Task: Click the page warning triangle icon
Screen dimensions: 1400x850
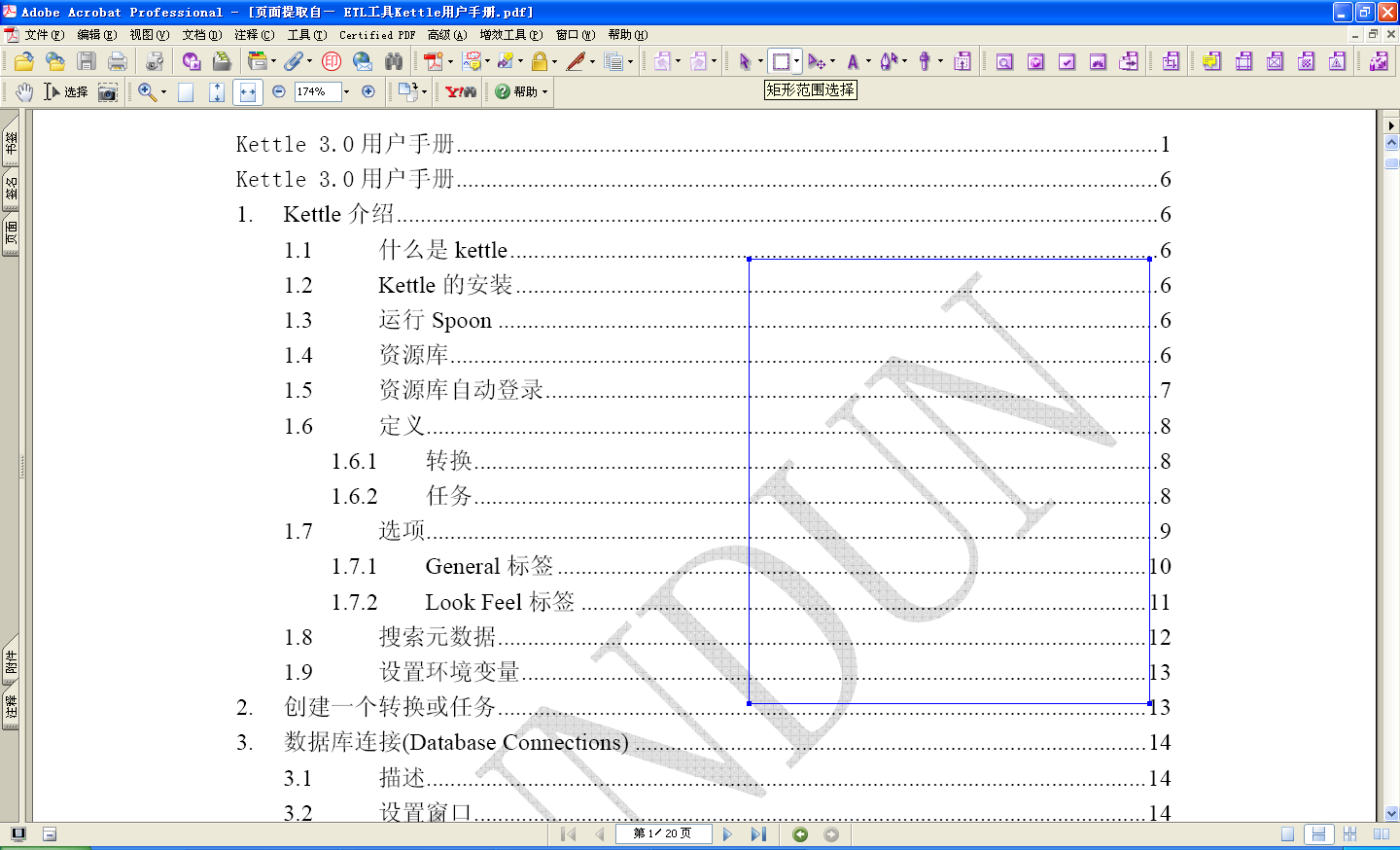Action: pos(1338,61)
